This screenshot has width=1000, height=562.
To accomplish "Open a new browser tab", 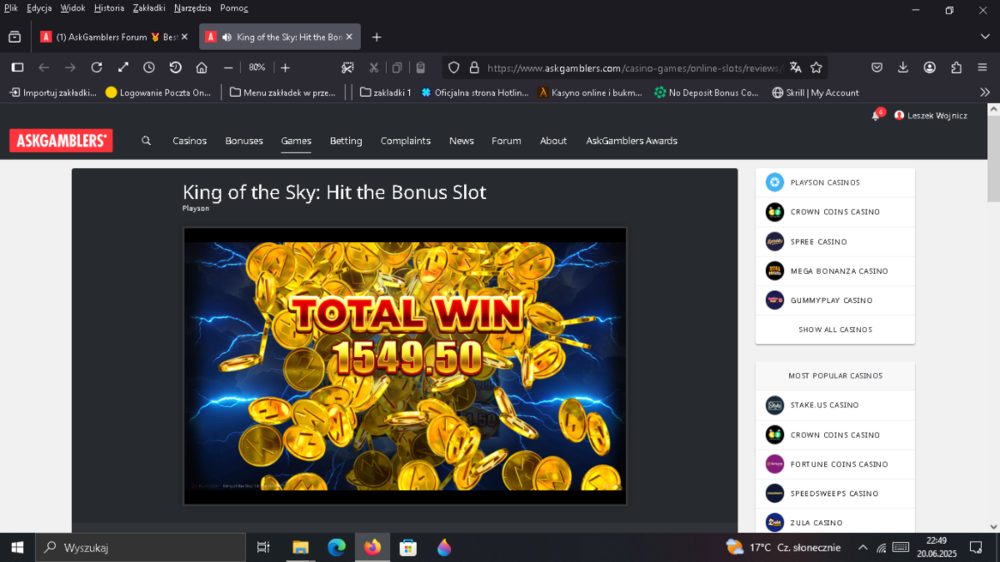I will coord(376,37).
